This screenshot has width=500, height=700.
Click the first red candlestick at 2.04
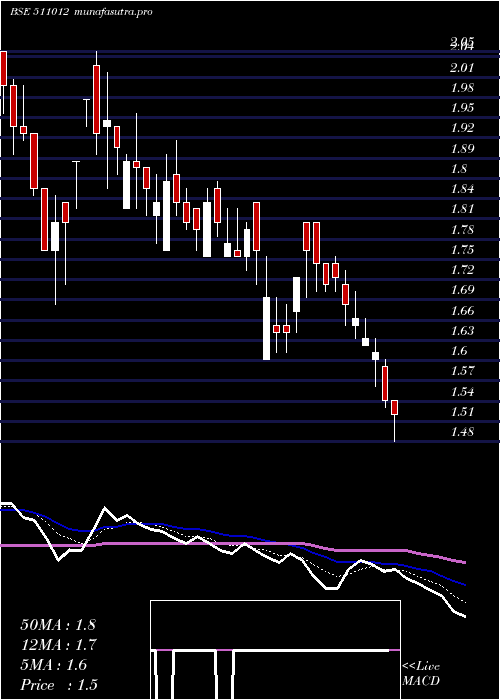3,68
